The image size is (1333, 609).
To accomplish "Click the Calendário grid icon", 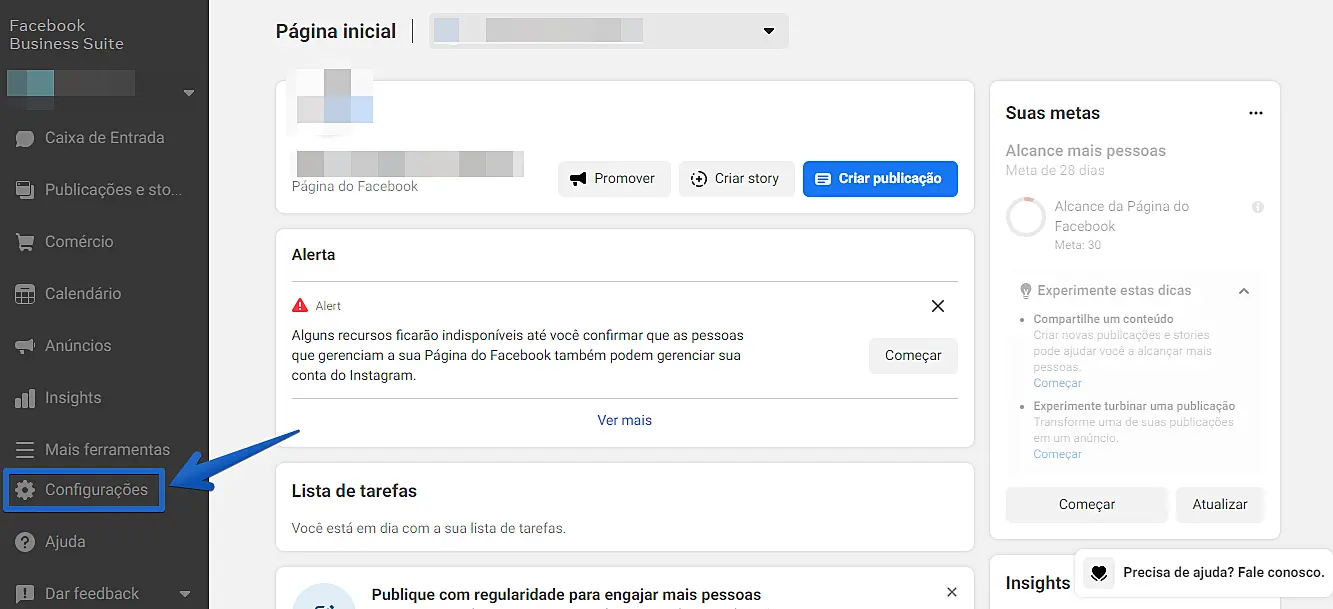I will coord(25,294).
